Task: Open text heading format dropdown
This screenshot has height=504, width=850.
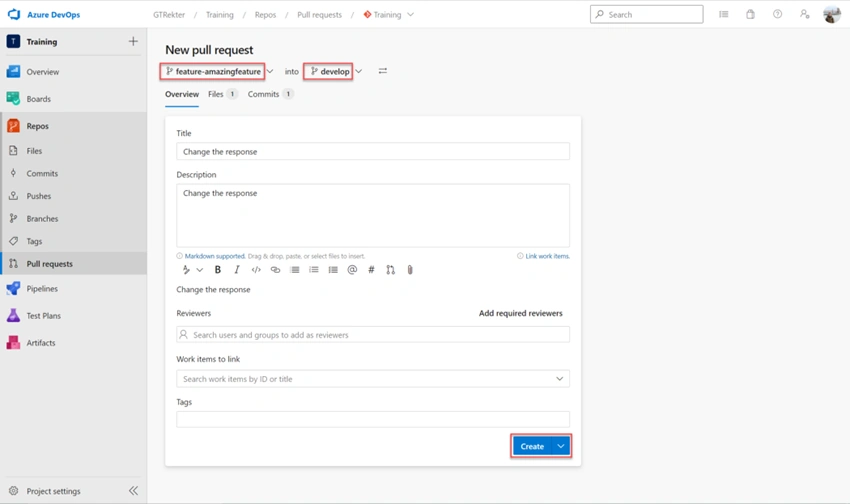Action: (192, 270)
